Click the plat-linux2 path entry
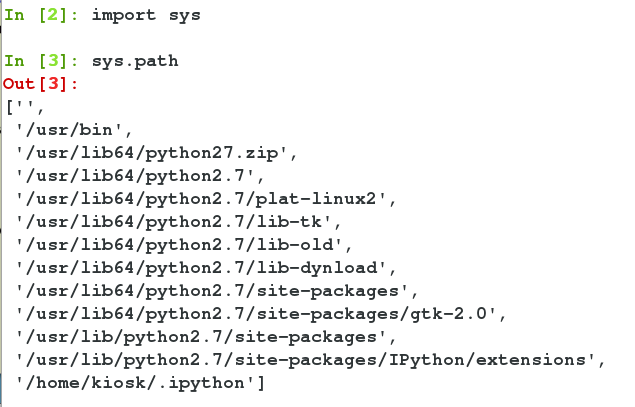Screen dimensions: 635x407 point(201,199)
